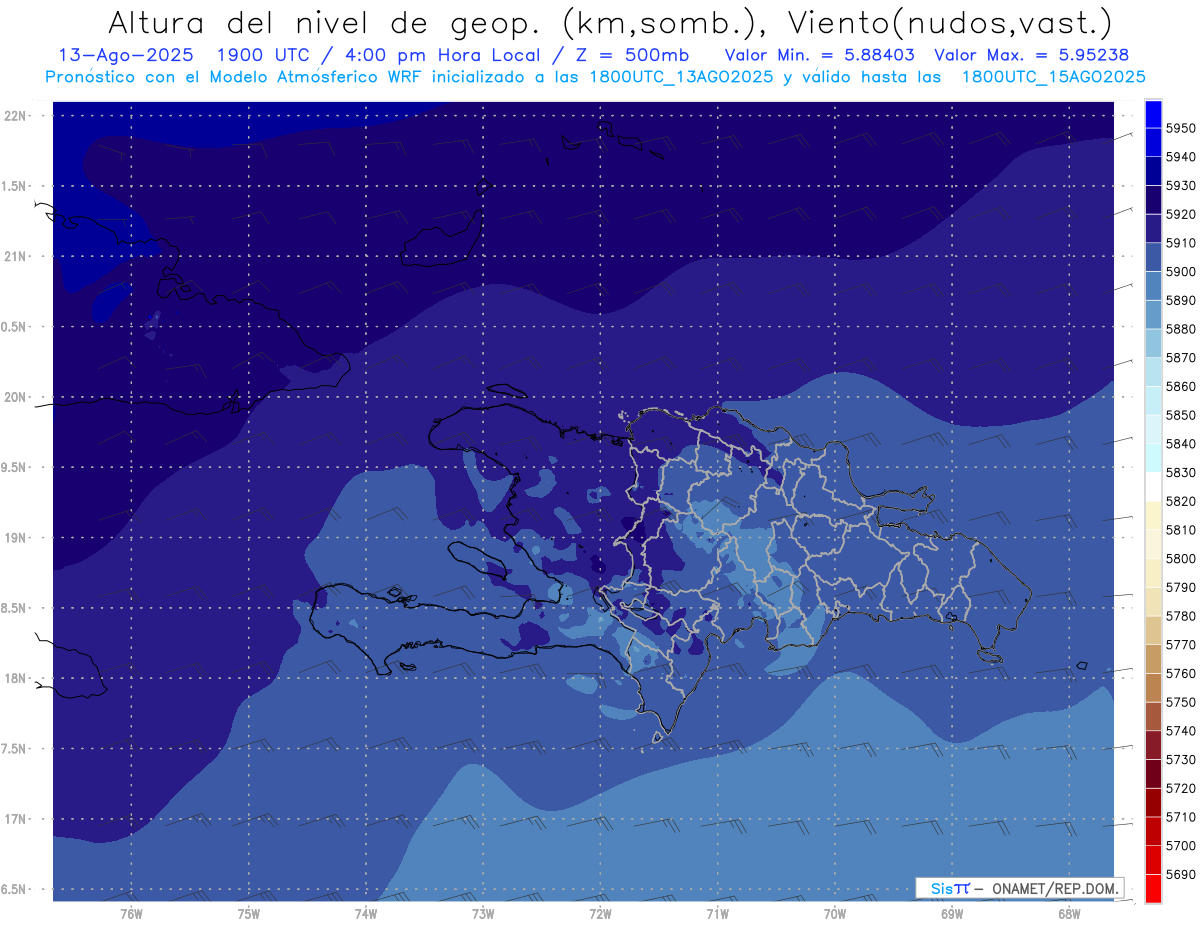Select the legend value 5690
1200x927 pixels.
[x=1181, y=874]
